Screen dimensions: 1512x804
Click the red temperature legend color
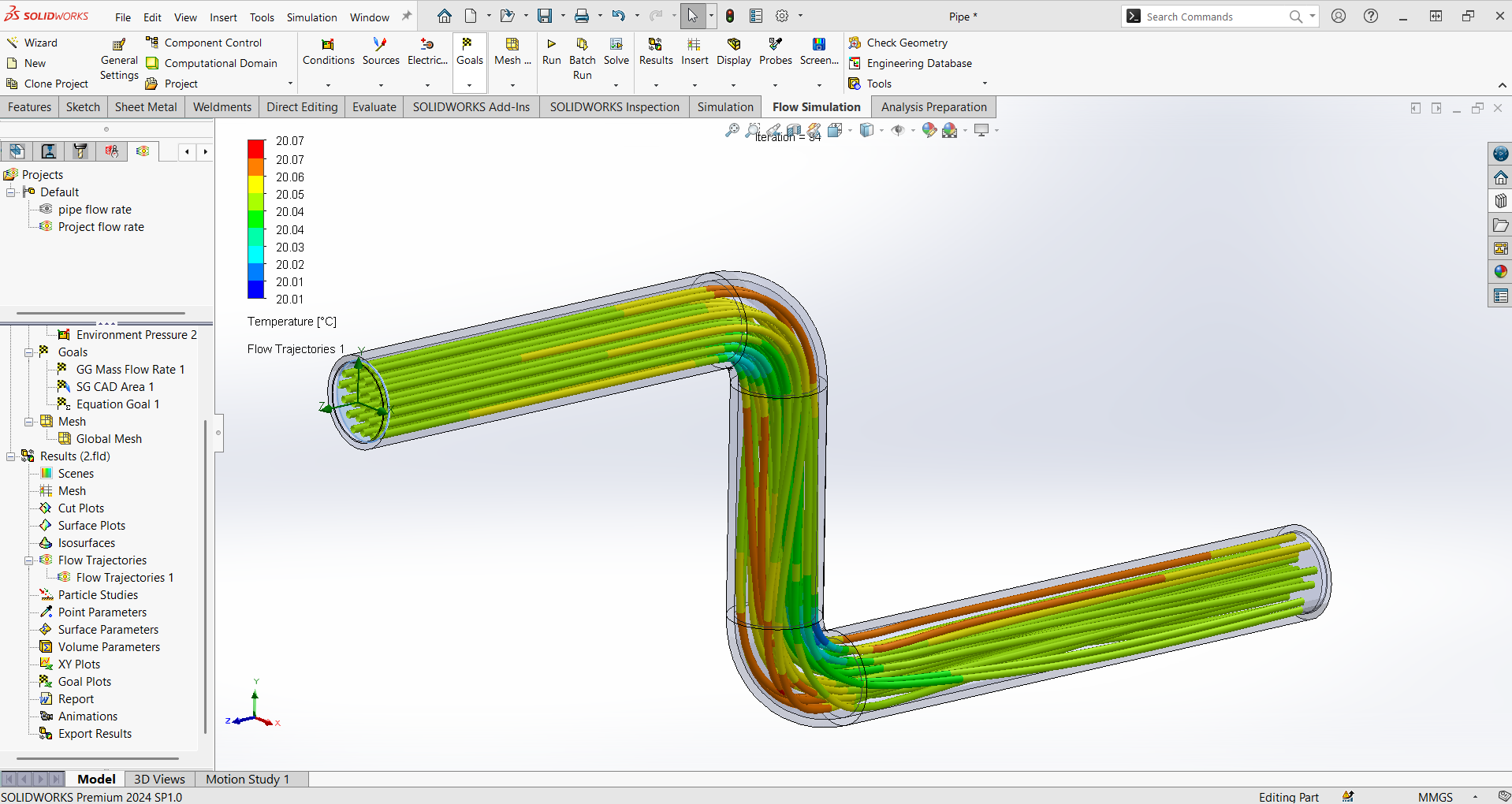pos(256,148)
